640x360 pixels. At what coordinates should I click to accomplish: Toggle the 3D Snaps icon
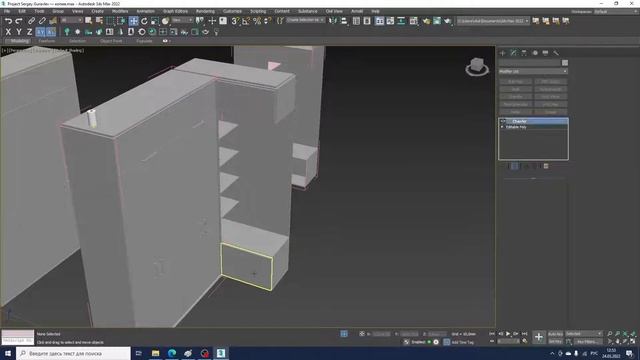236,21
